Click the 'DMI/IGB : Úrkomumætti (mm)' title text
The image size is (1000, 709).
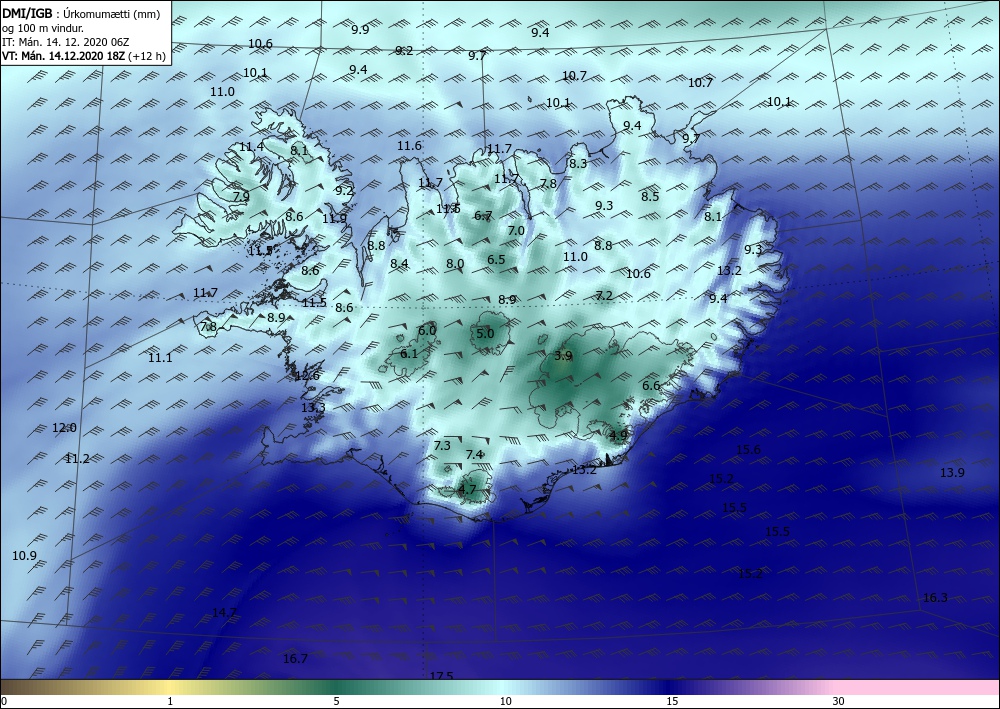click(x=81, y=14)
